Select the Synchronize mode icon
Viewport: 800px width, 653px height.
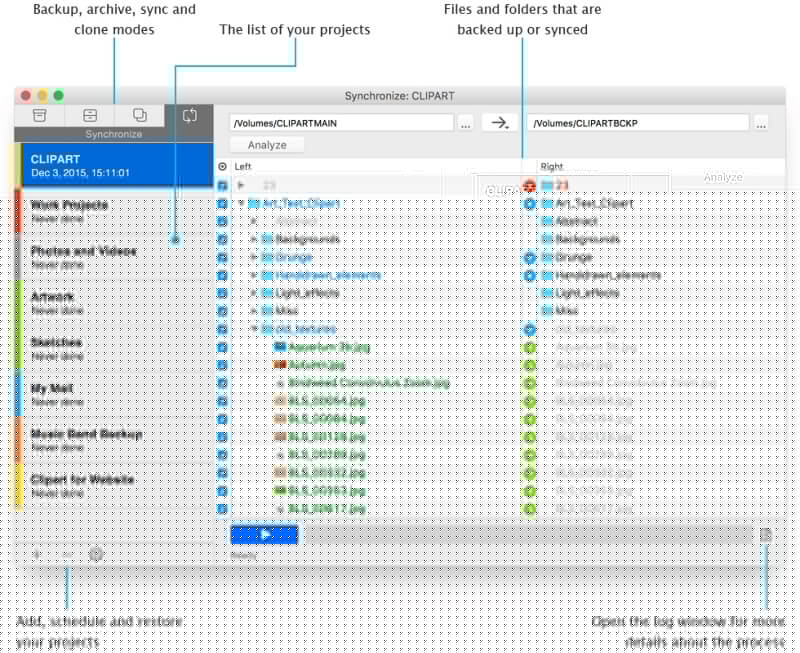click(189, 116)
